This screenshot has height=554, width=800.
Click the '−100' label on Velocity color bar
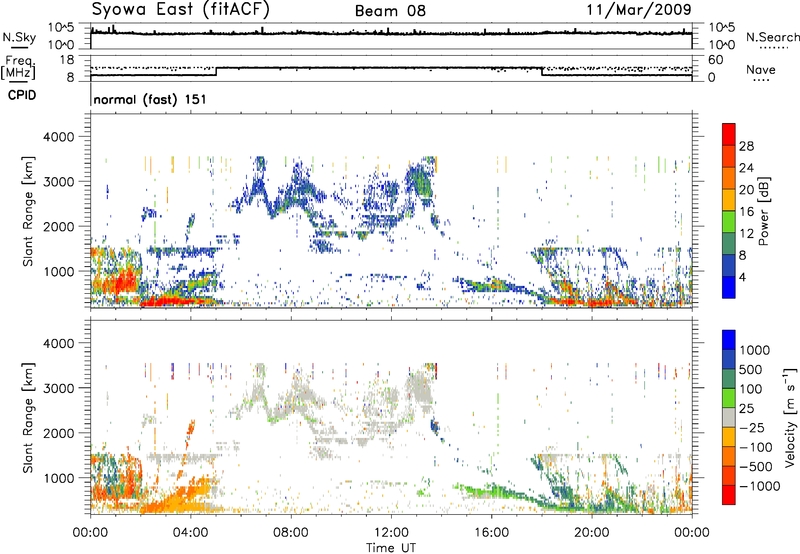[756, 447]
